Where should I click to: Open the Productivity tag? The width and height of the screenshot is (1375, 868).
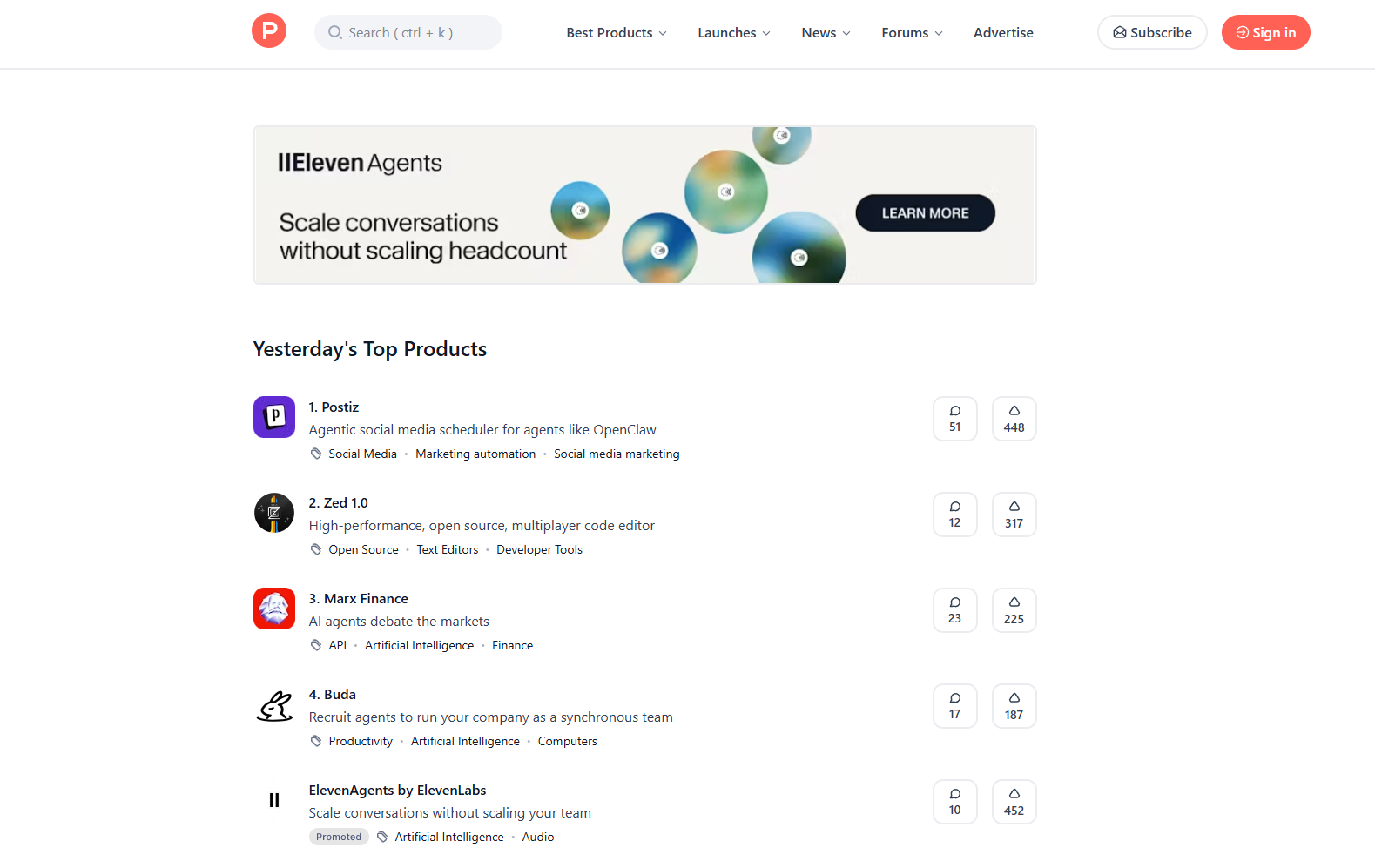(361, 741)
